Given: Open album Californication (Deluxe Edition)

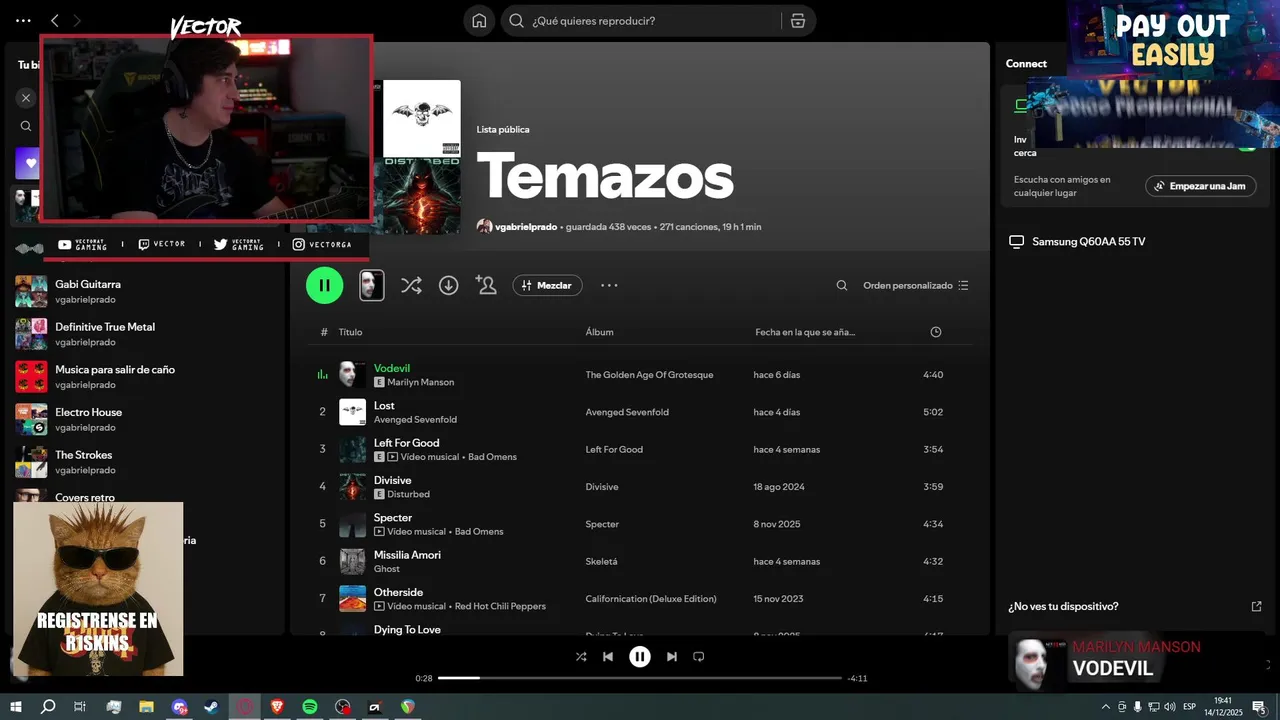Looking at the screenshot, I should tap(651, 599).
